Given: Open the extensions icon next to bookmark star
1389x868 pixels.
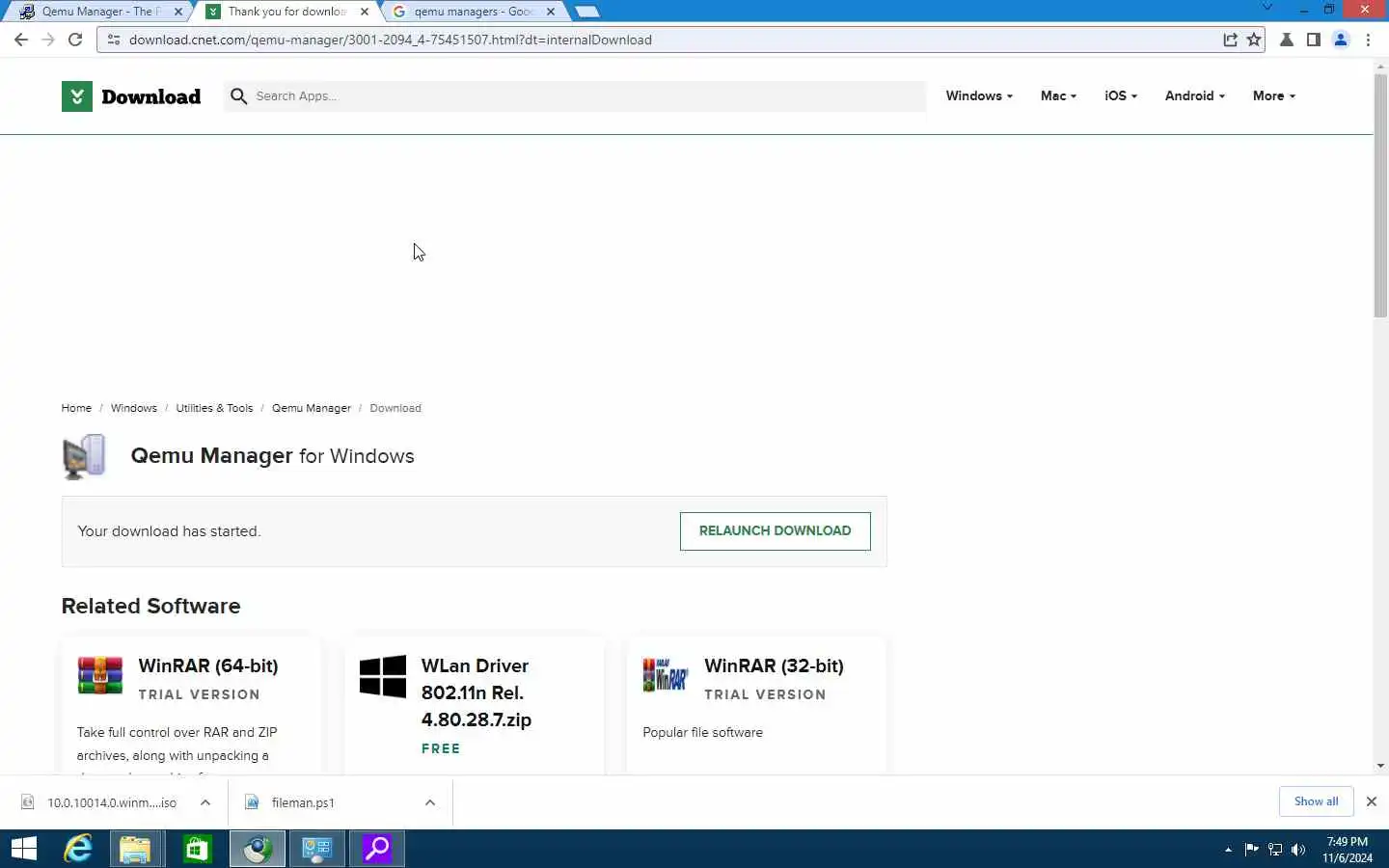Looking at the screenshot, I should tap(1287, 40).
